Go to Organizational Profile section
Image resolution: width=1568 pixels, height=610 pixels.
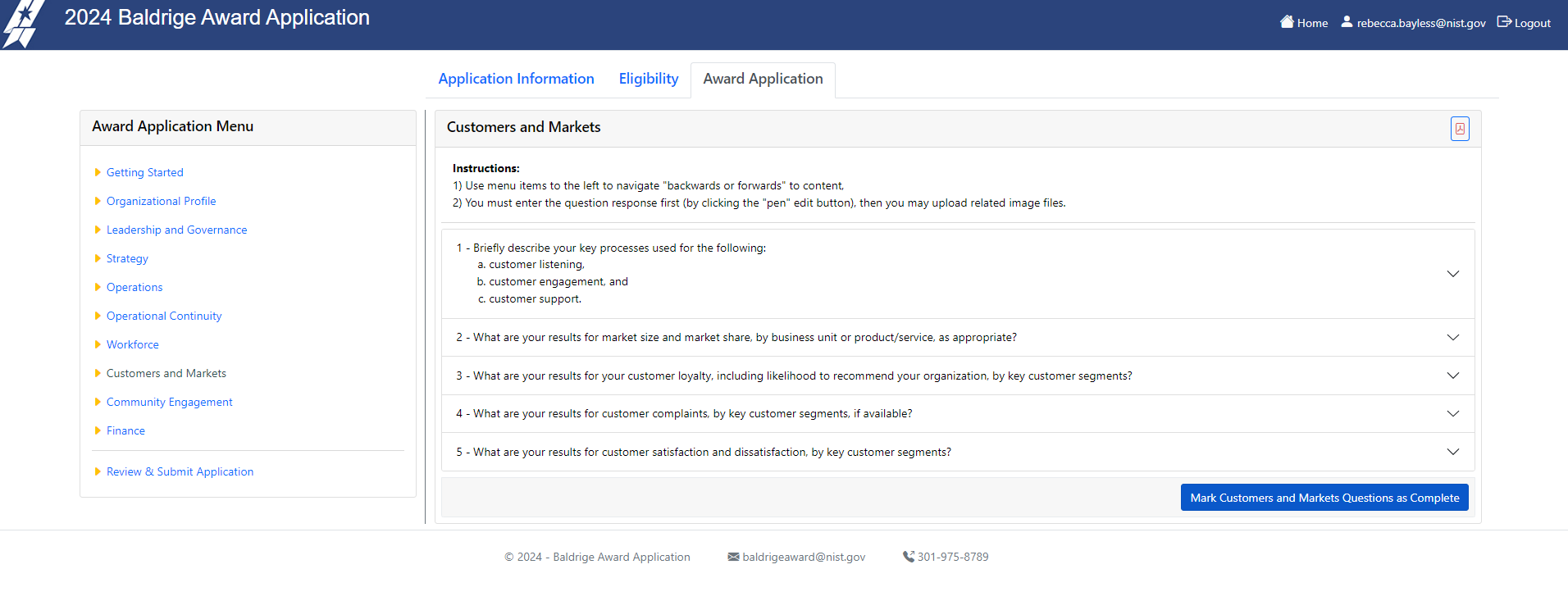coord(161,201)
